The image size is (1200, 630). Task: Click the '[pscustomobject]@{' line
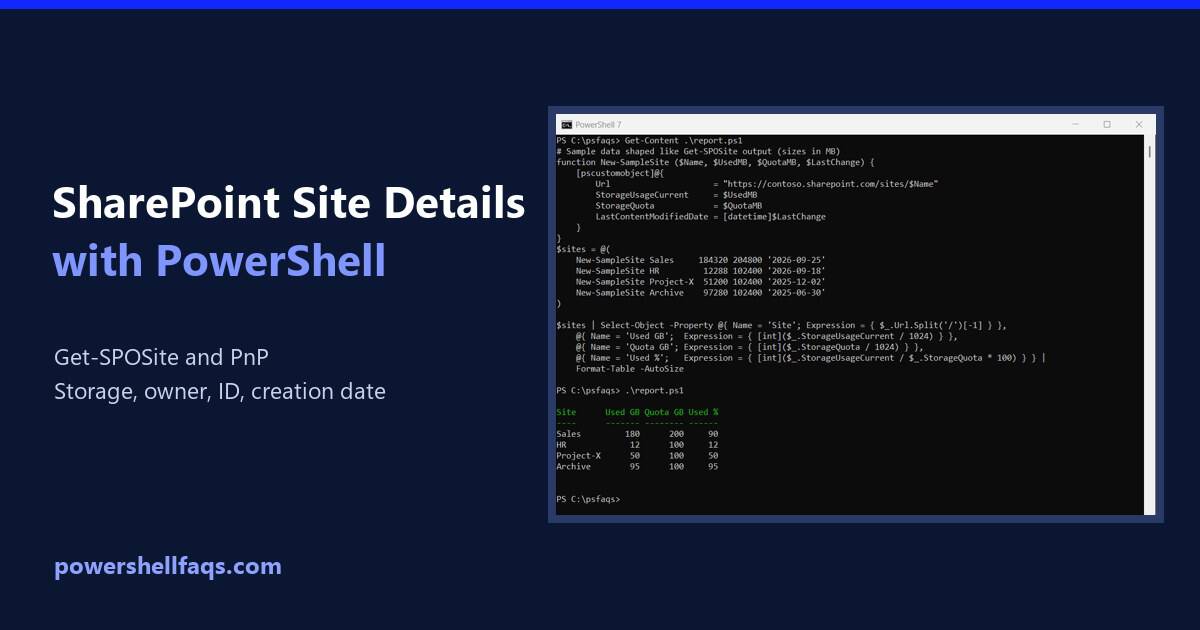pyautogui.click(x=620, y=173)
